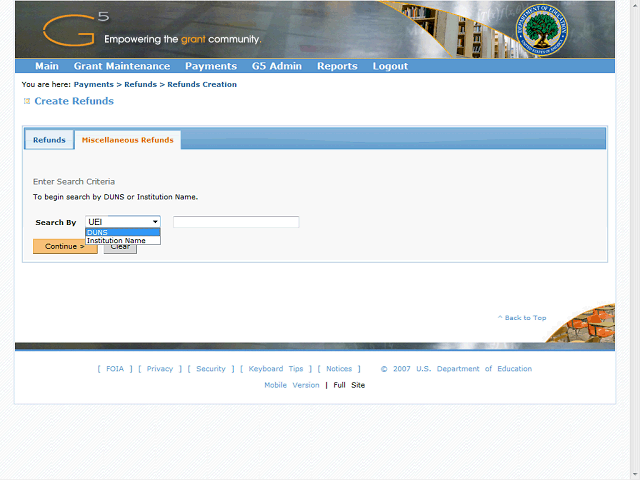Choose DUNS from the dropdown list
The height and width of the screenshot is (480, 640).
[x=123, y=232]
